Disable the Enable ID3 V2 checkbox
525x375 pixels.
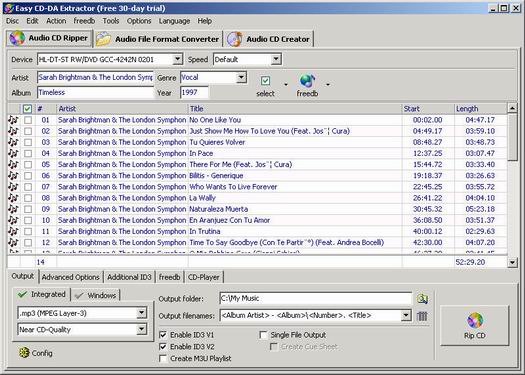tap(163, 347)
